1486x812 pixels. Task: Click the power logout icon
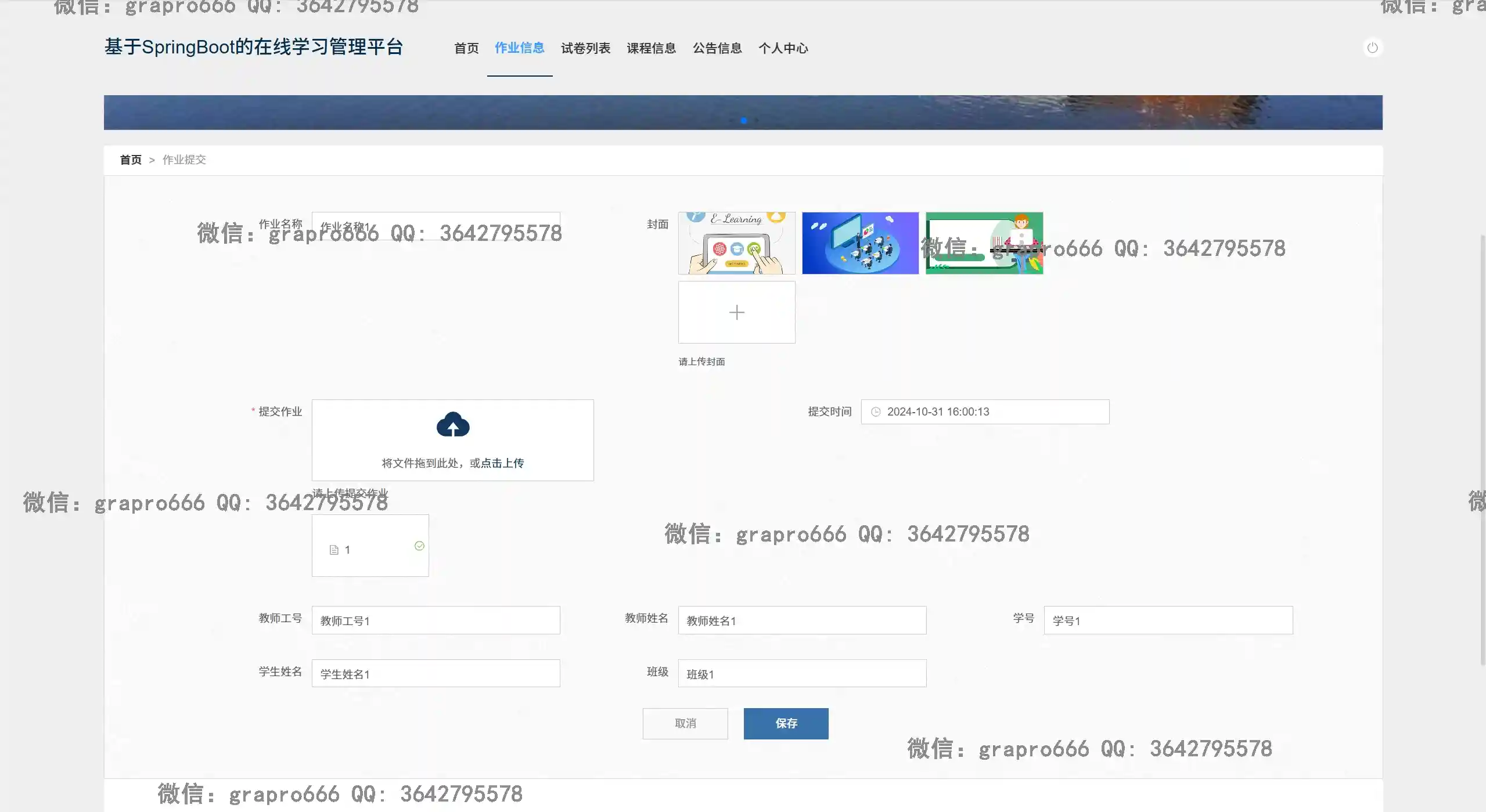pos(1372,48)
